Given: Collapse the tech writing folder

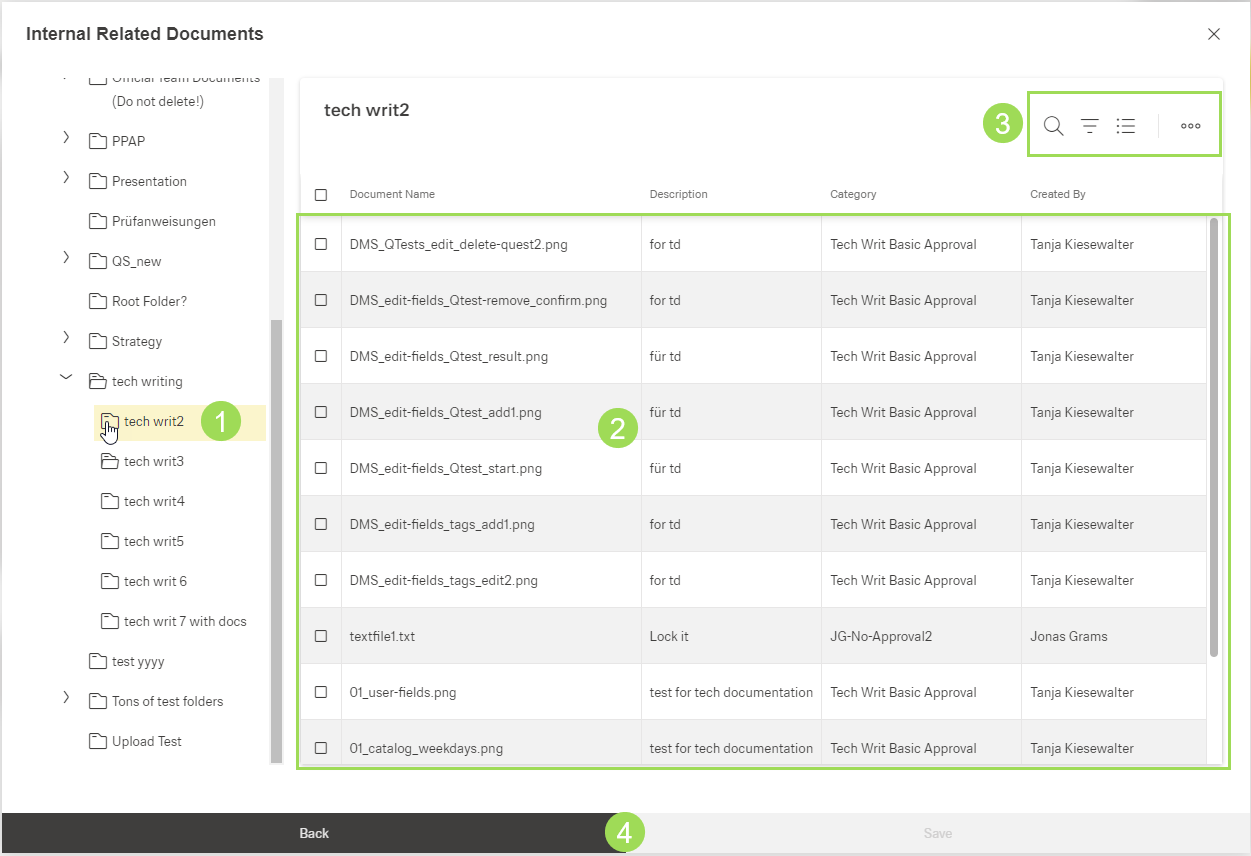Looking at the screenshot, I should (x=66, y=377).
